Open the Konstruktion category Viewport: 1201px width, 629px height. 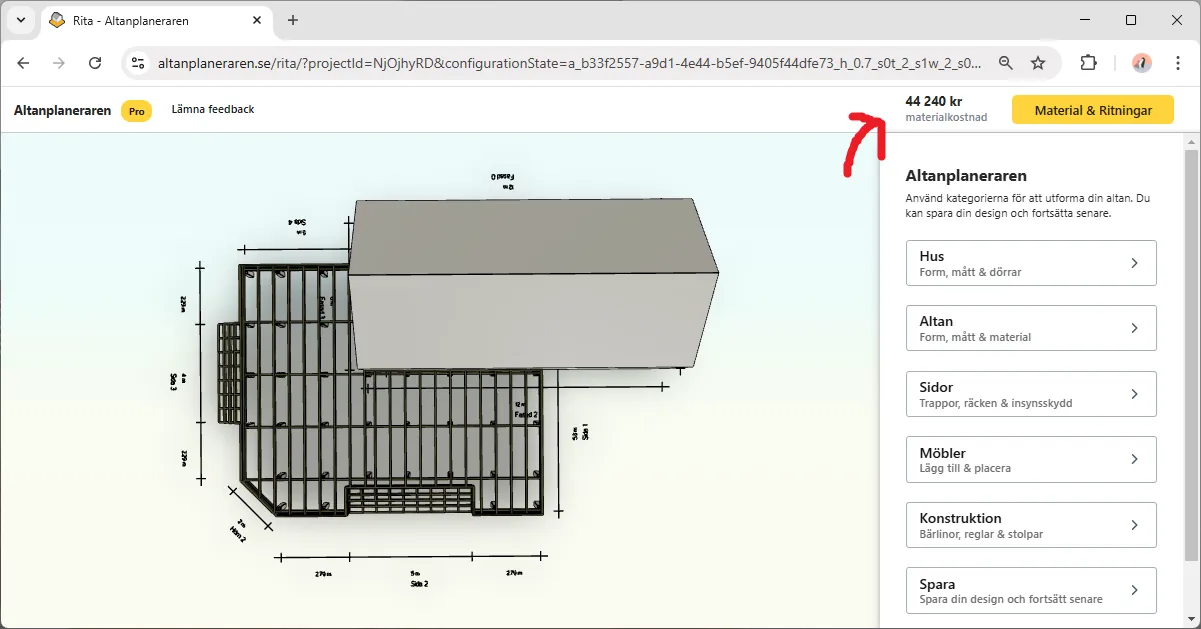pos(1030,525)
